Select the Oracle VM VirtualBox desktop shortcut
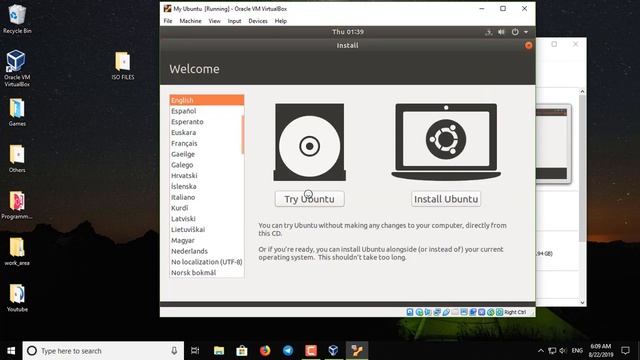This screenshot has width=640, height=360. coord(17,68)
